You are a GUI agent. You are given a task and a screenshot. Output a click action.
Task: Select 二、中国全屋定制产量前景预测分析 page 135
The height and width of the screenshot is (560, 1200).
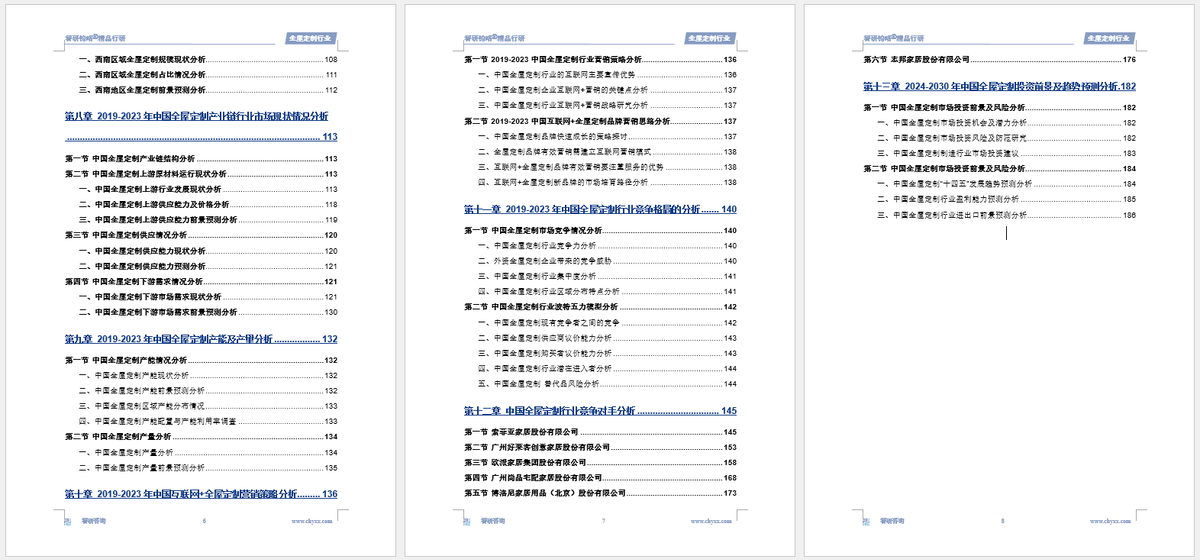click(209, 468)
